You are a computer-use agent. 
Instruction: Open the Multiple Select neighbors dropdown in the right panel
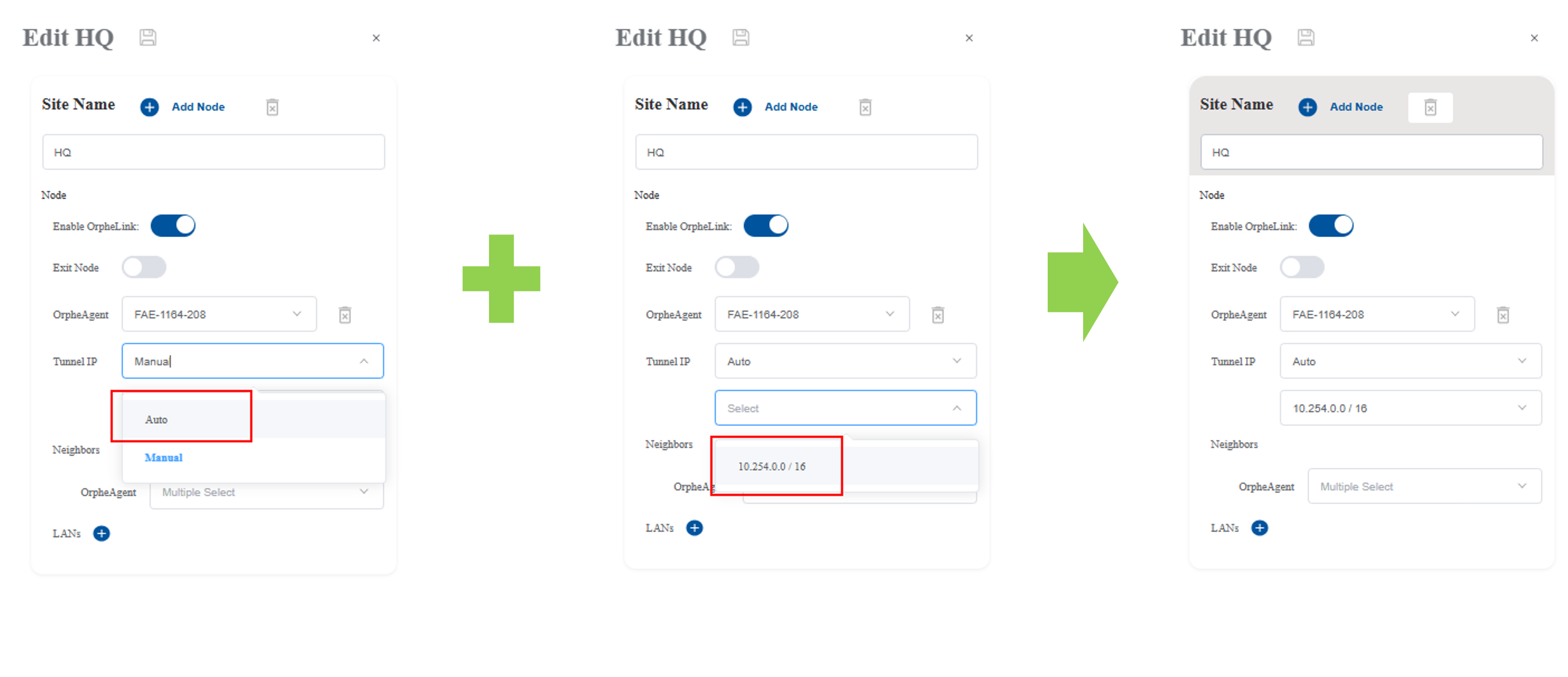1424,486
